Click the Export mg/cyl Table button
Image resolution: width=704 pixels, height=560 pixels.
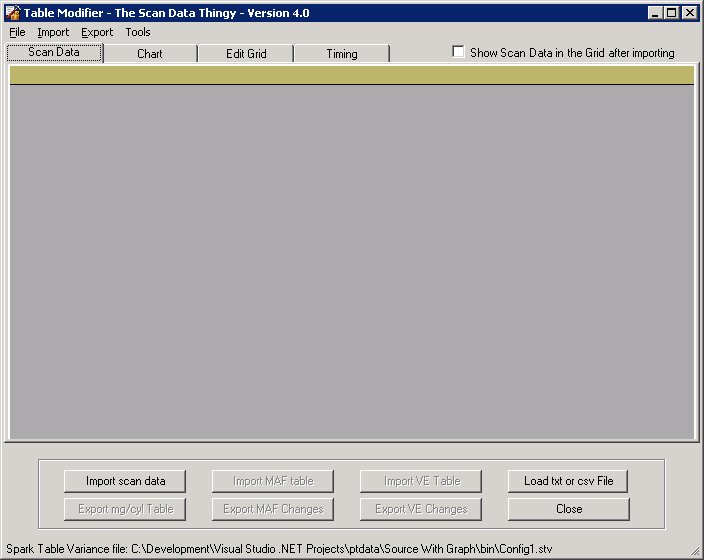click(x=125, y=509)
